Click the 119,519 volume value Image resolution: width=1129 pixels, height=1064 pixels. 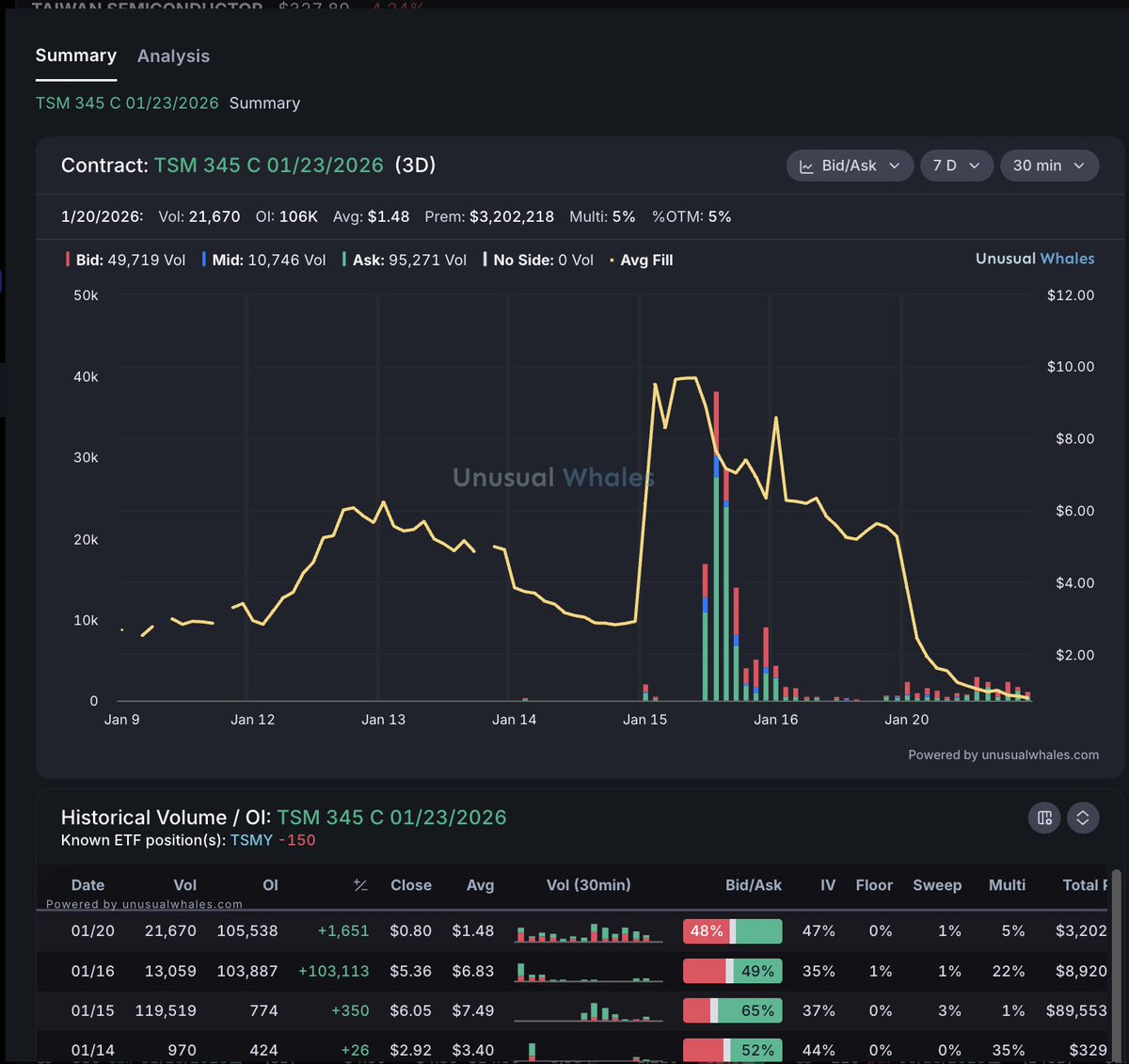point(166,1010)
